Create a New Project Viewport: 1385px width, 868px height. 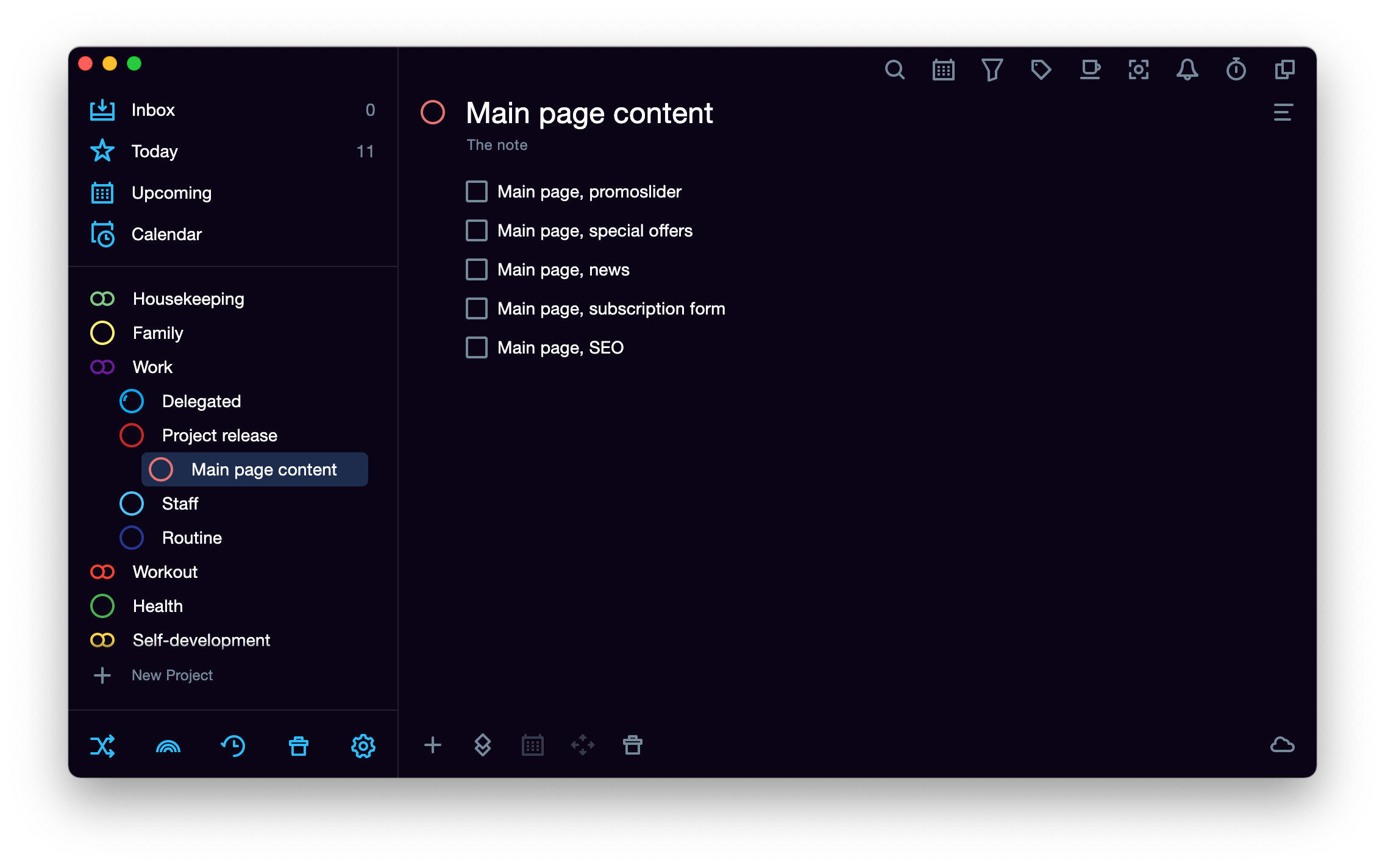tap(171, 675)
